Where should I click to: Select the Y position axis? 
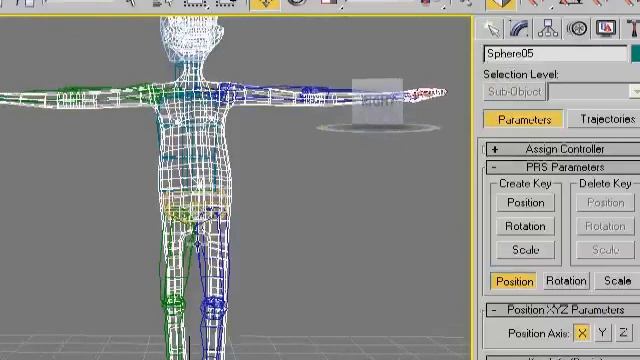pyautogui.click(x=602, y=333)
